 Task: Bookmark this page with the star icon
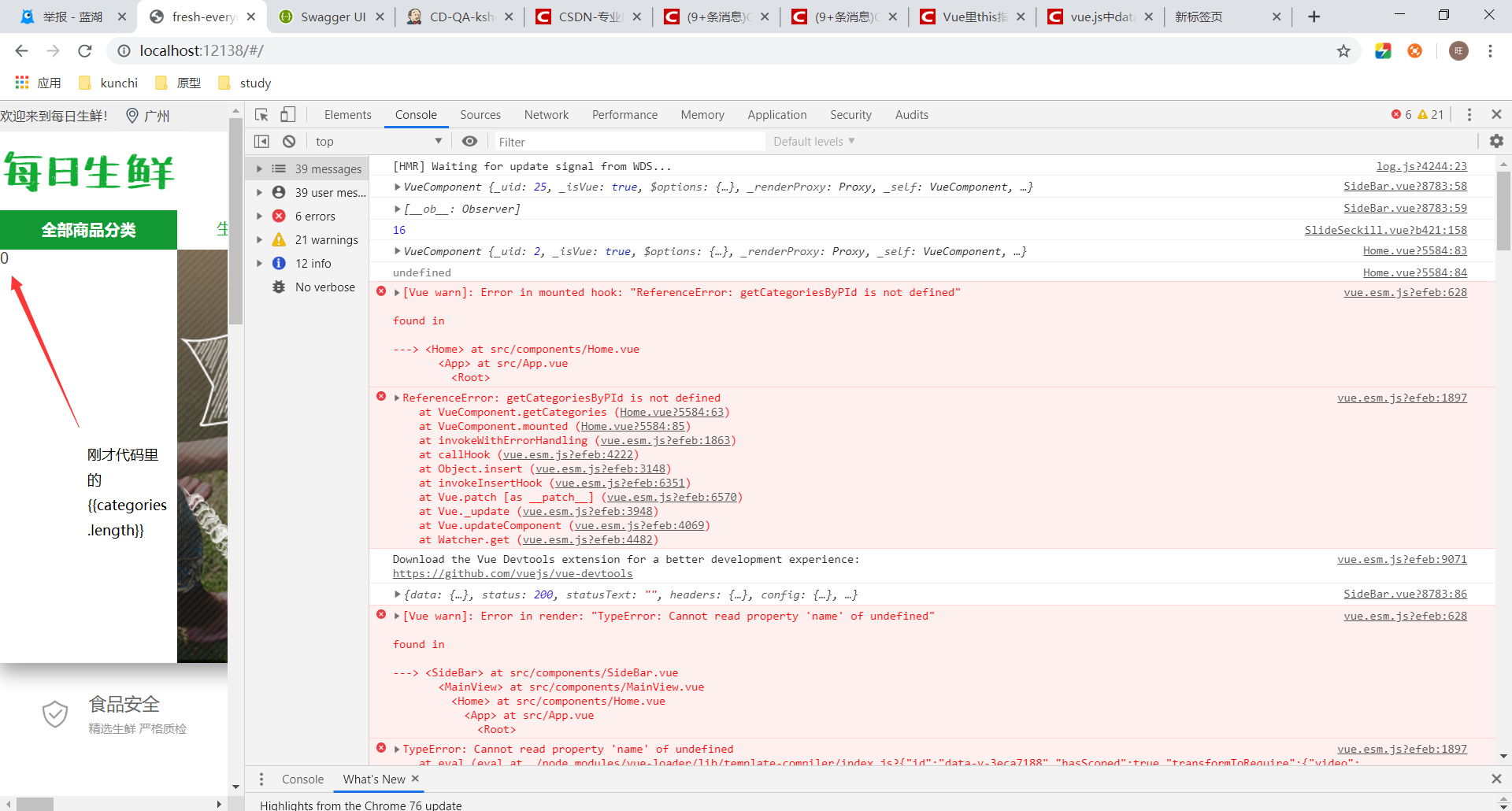click(1343, 51)
